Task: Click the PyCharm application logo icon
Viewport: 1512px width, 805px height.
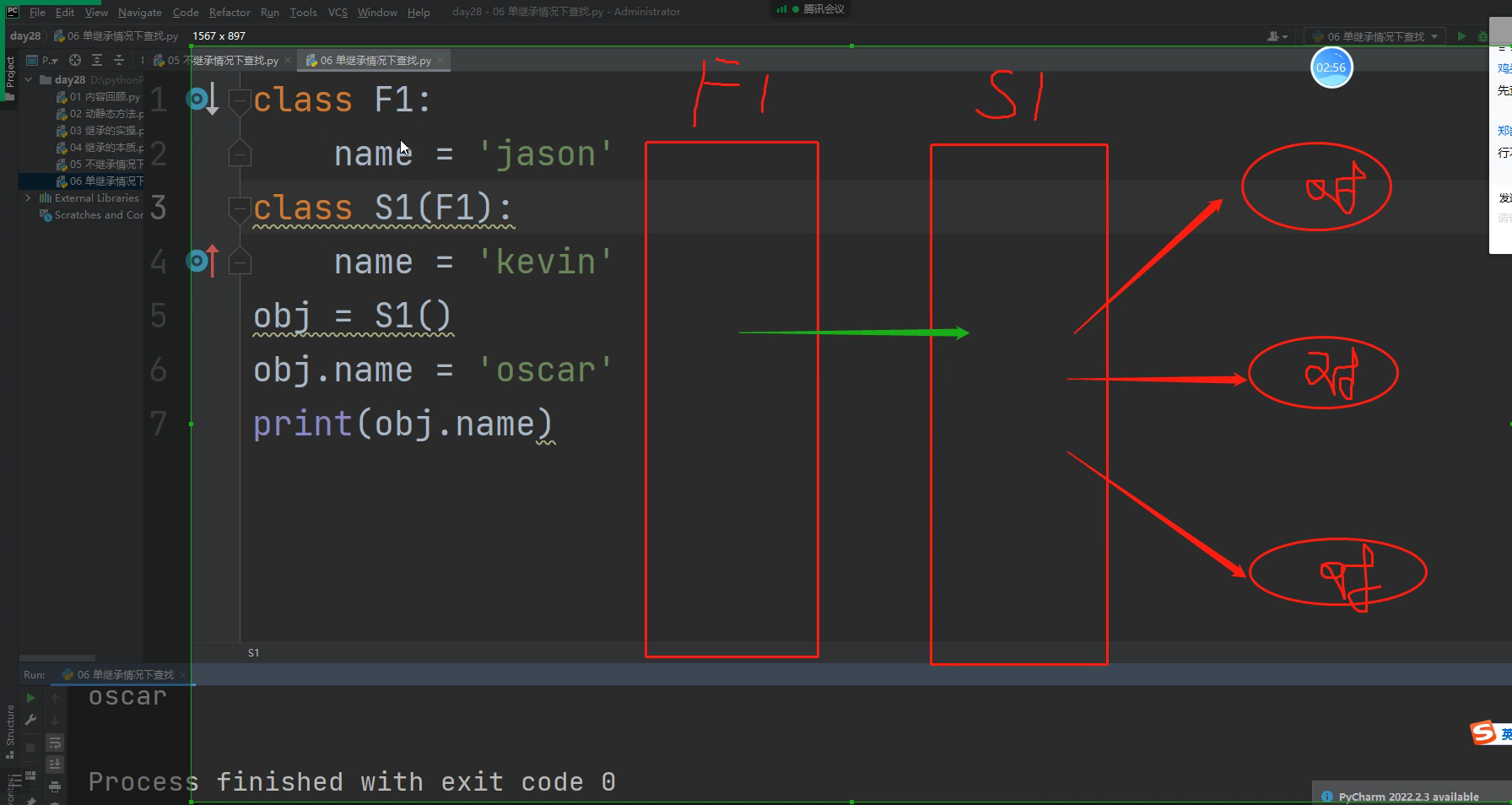Action: [x=12, y=12]
